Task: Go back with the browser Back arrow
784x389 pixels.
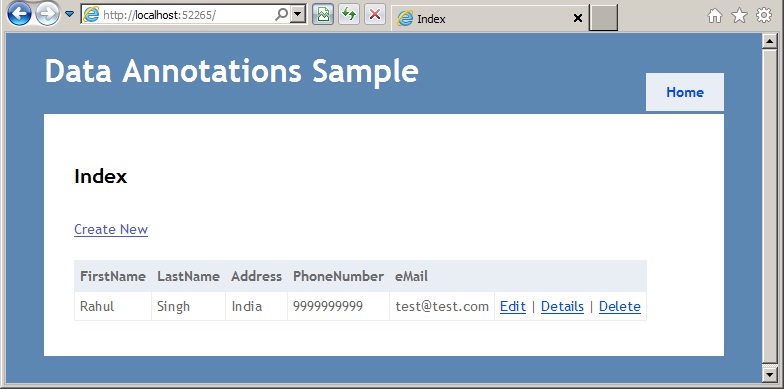Action: tap(19, 14)
